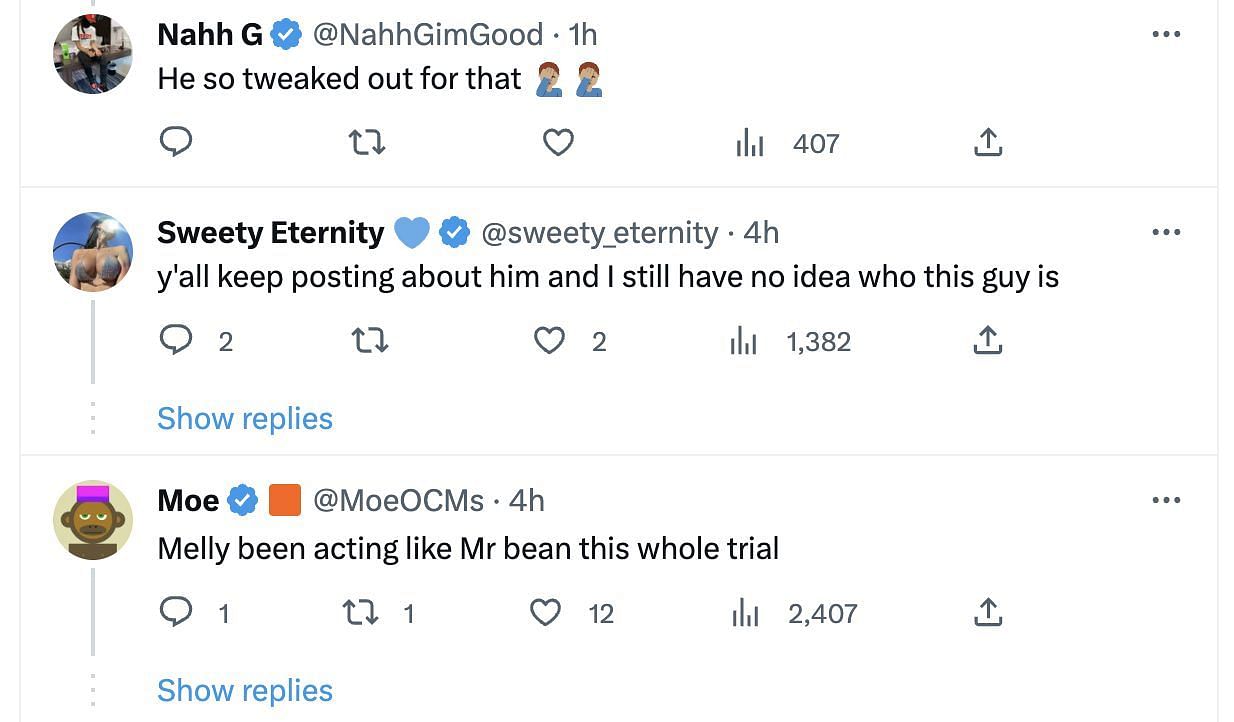This screenshot has height=722, width=1234.
Task: Retweet Moe's Mr bean tweet
Action: tap(378, 612)
